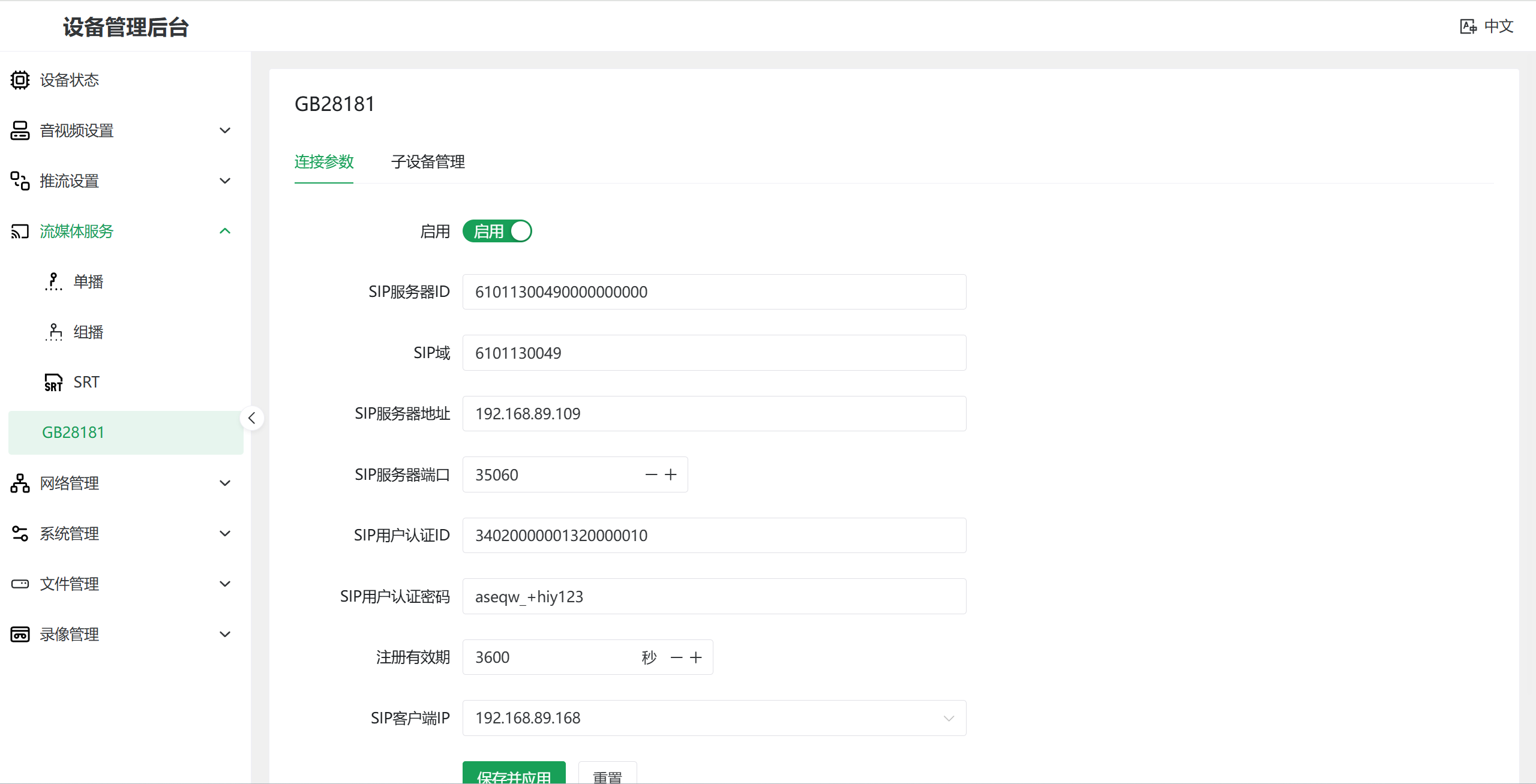Open the SIP client IP dropdown
Viewport: 1536px width, 784px height.
pyautogui.click(x=948, y=718)
